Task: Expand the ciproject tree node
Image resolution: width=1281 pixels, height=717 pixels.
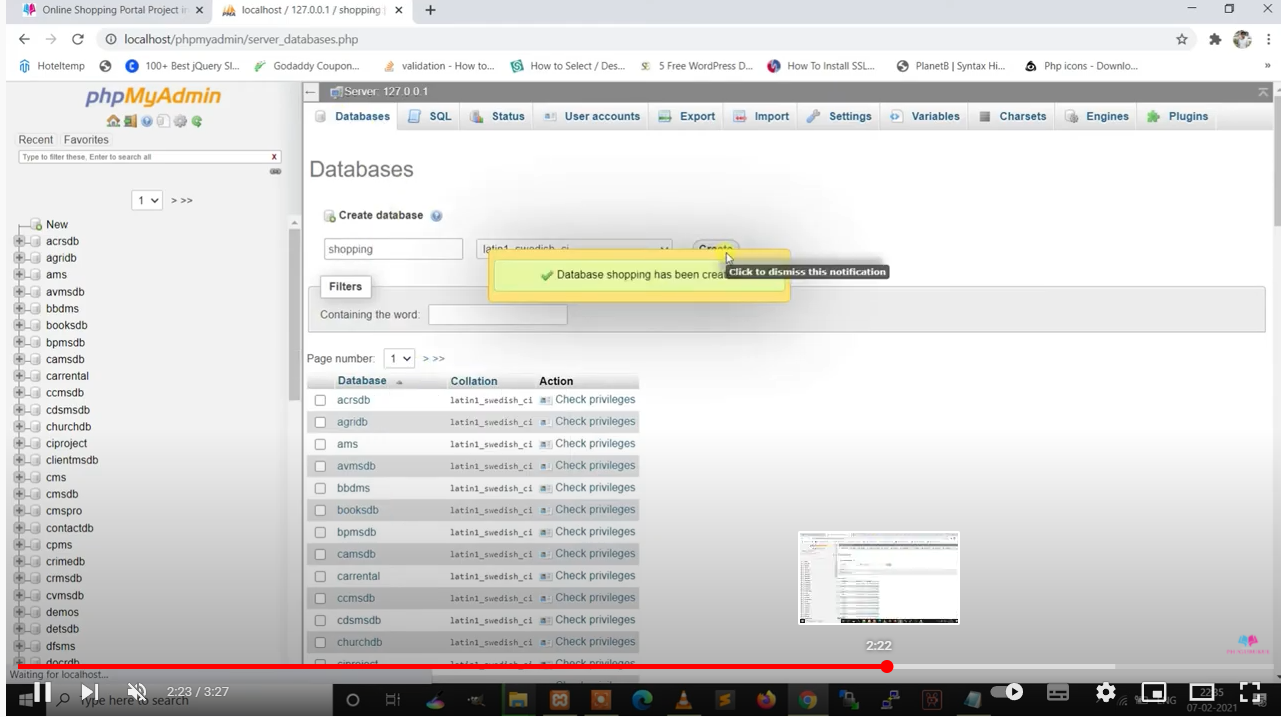Action: (x=19, y=443)
